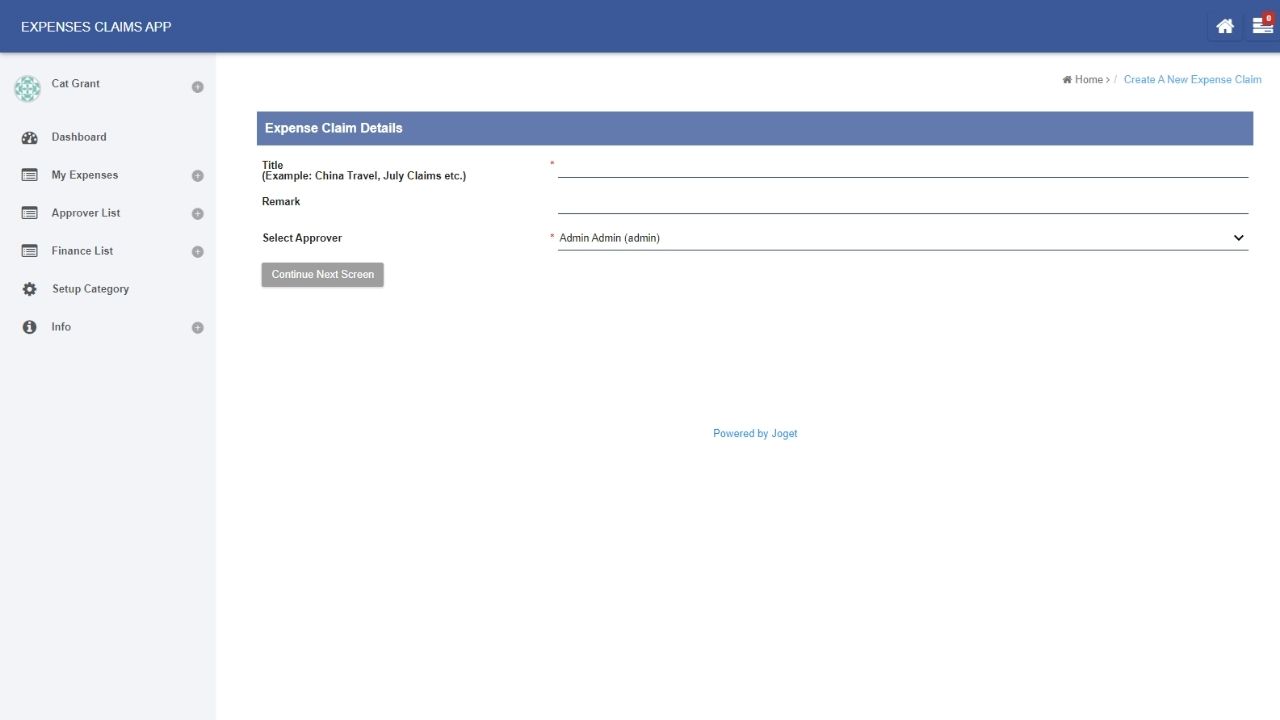Focus the Title input field
Image resolution: width=1280 pixels, height=720 pixels.
[x=902, y=167]
